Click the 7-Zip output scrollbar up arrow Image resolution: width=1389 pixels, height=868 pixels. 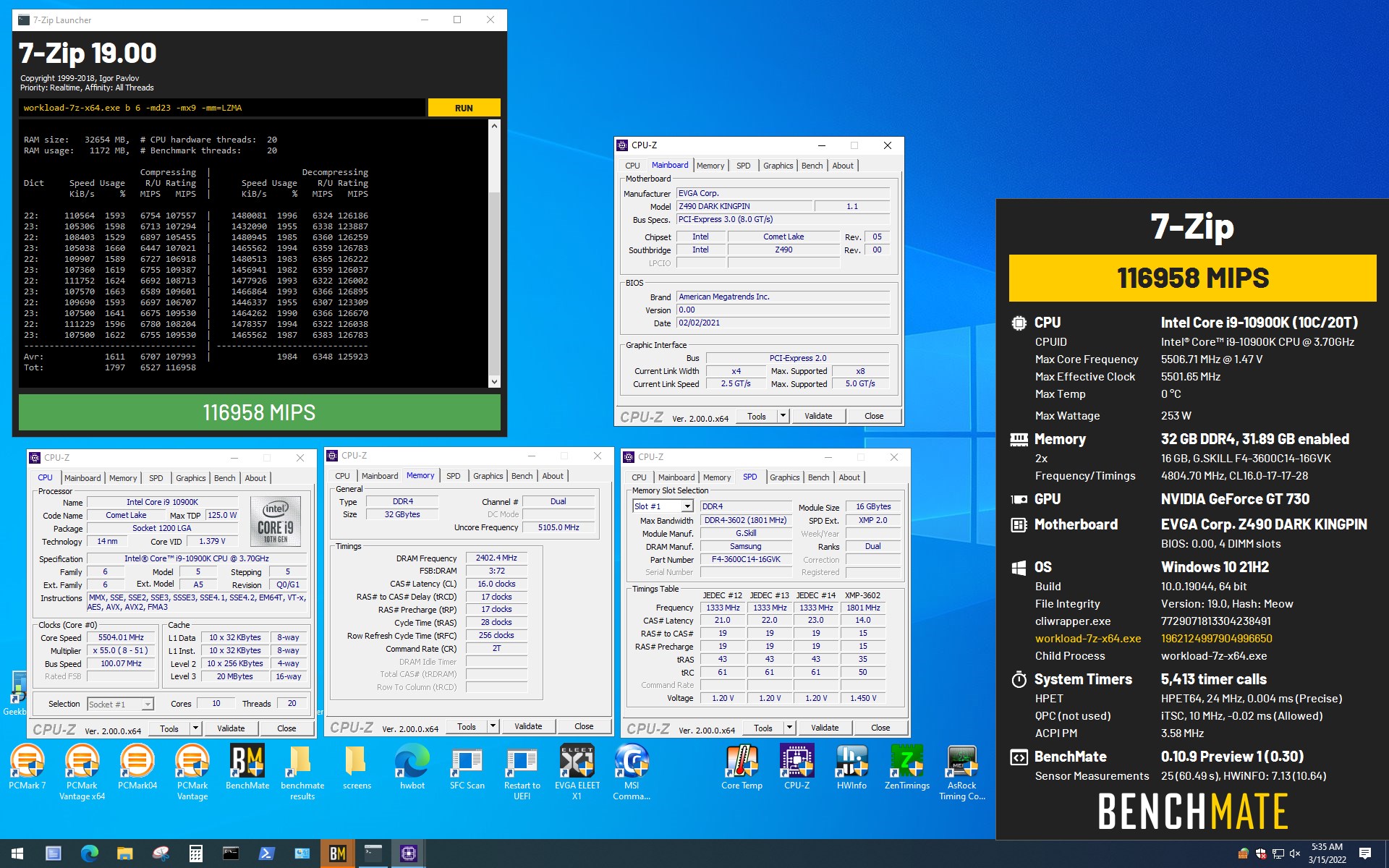click(x=495, y=126)
